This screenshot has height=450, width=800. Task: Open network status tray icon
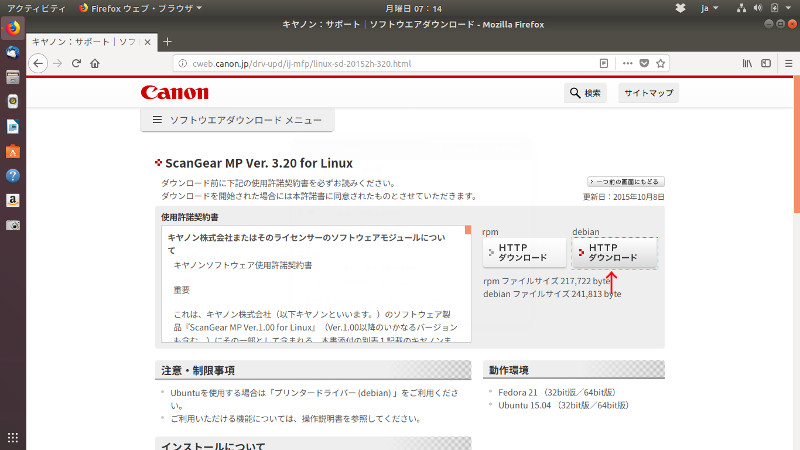(741, 8)
